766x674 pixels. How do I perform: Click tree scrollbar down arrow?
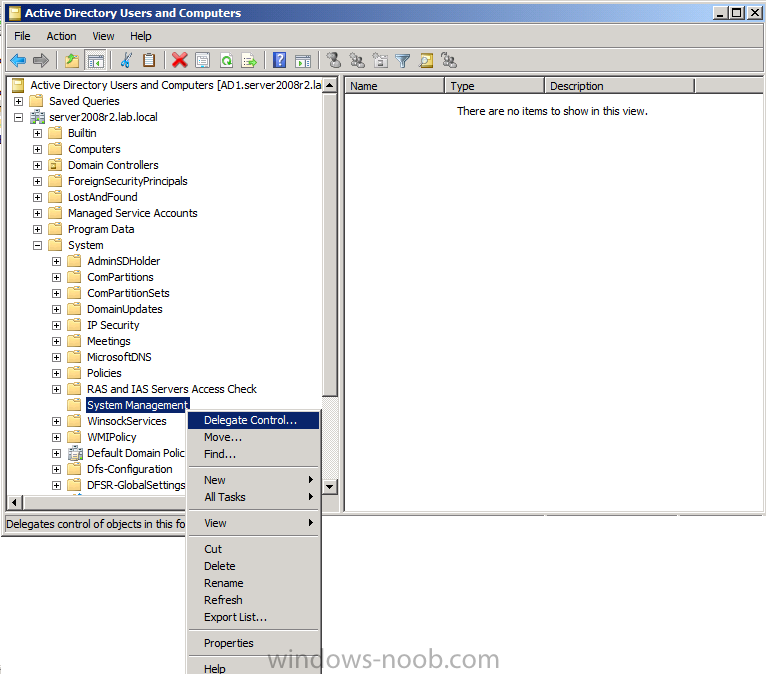tap(330, 486)
